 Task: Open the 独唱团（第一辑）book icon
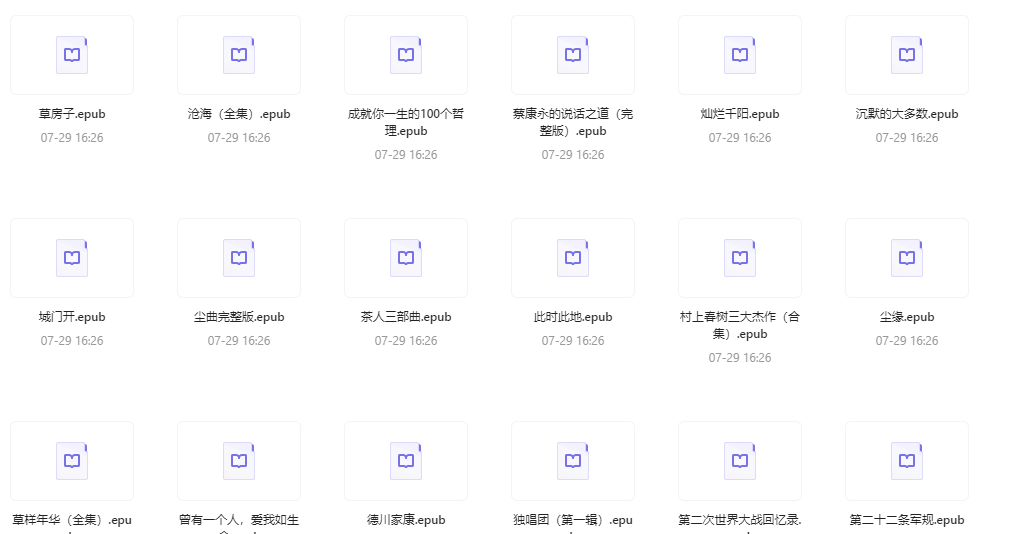[573, 461]
